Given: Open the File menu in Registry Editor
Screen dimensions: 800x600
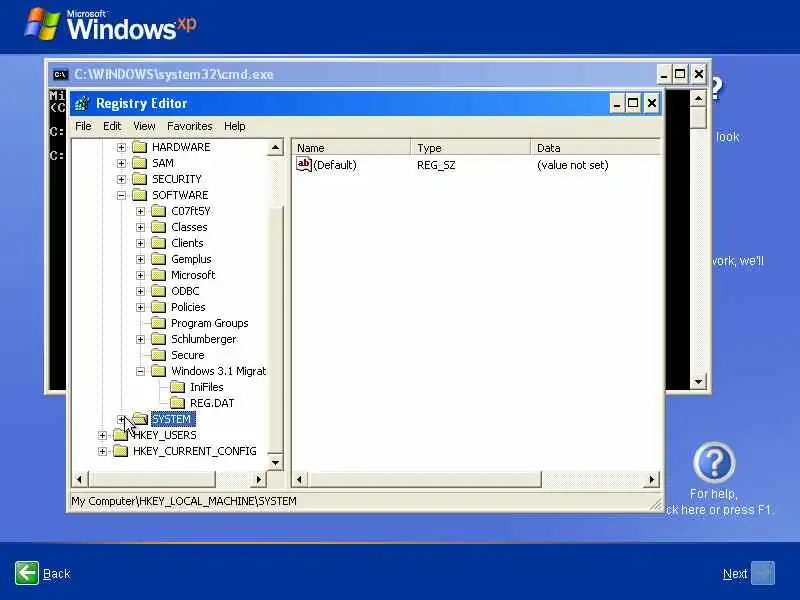Looking at the screenshot, I should [x=83, y=126].
